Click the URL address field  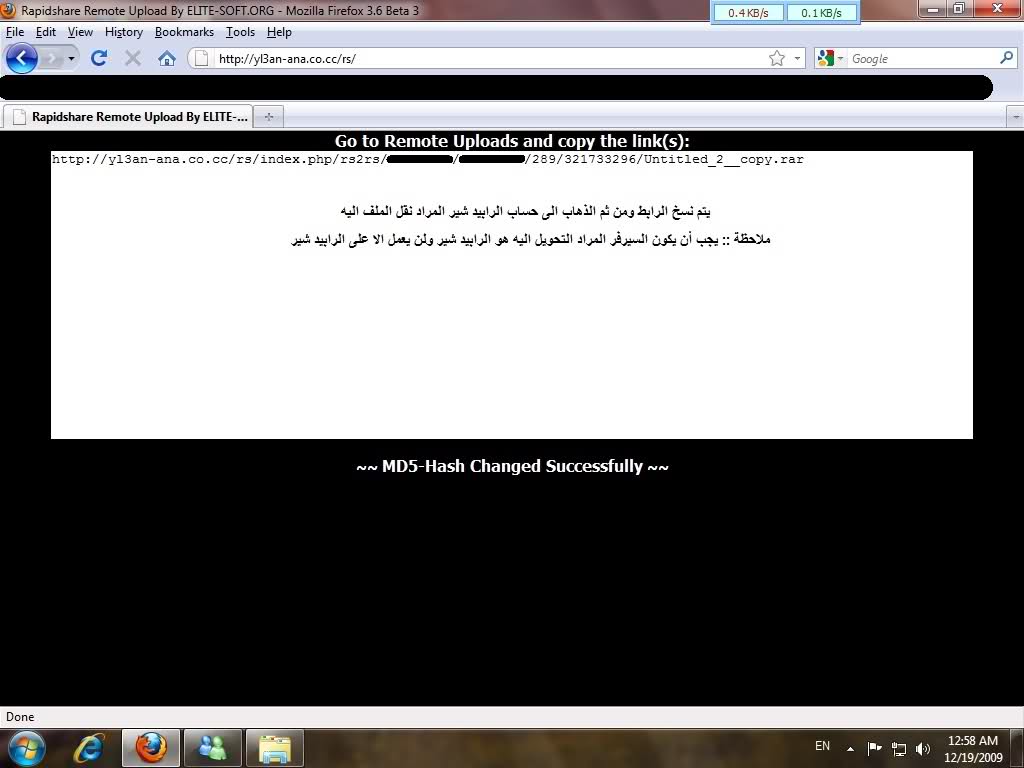(x=490, y=59)
